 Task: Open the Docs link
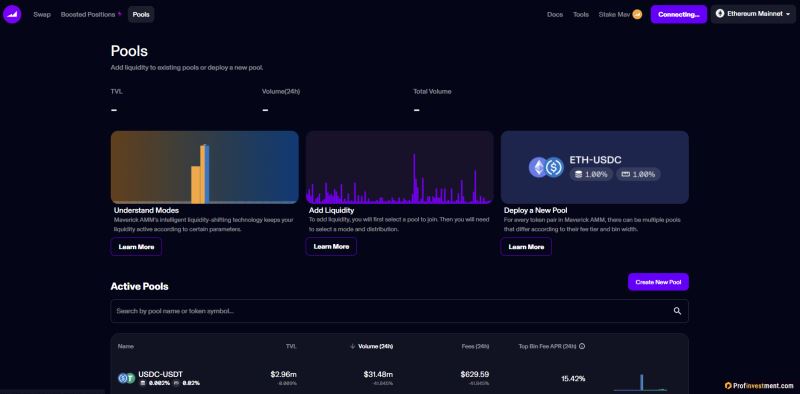point(555,14)
